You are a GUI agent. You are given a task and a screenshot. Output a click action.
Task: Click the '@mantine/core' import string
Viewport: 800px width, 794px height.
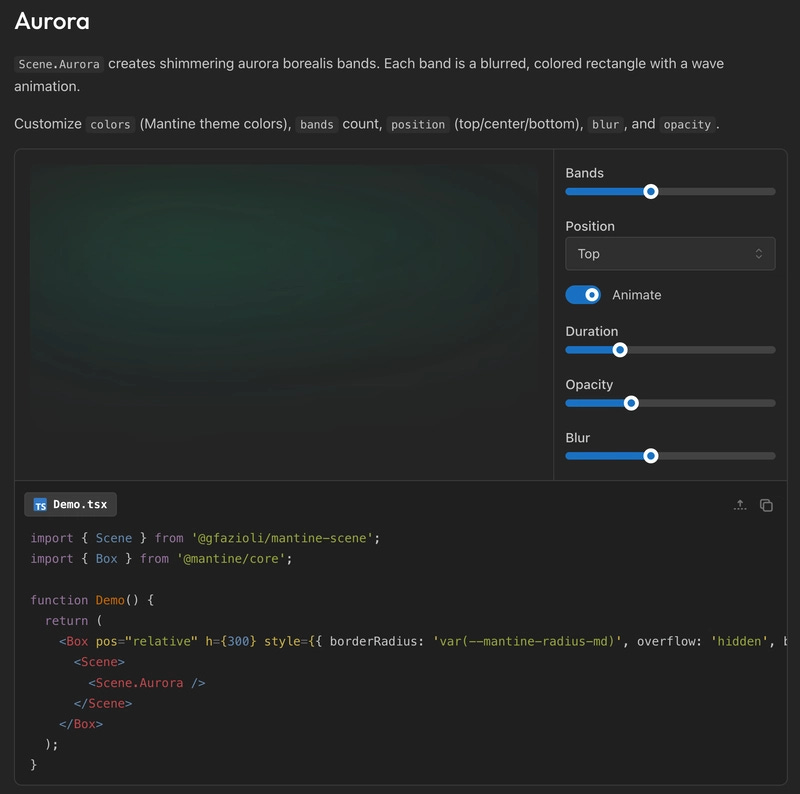click(231, 559)
